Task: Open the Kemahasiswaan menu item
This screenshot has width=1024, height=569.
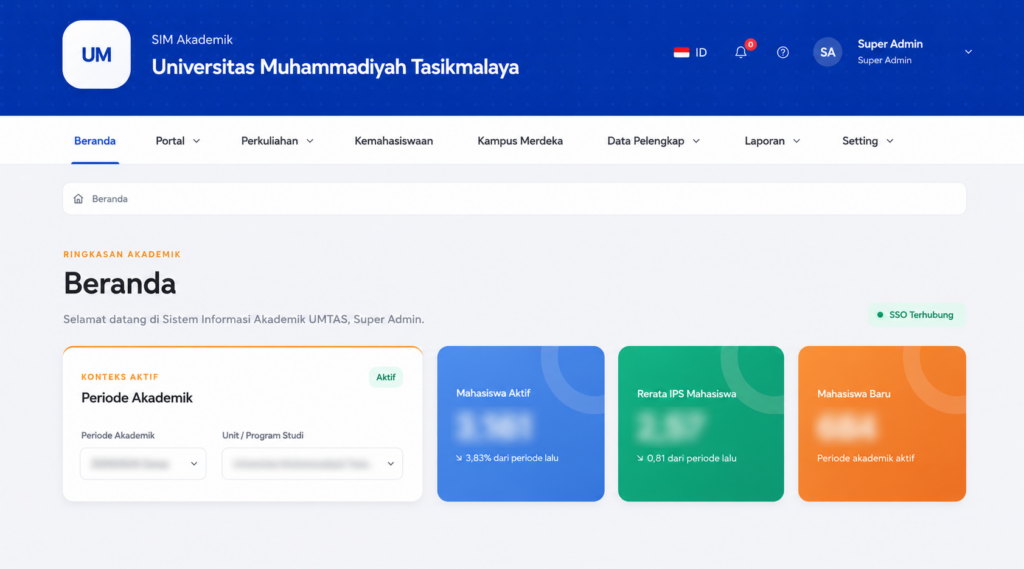Action: (x=394, y=140)
